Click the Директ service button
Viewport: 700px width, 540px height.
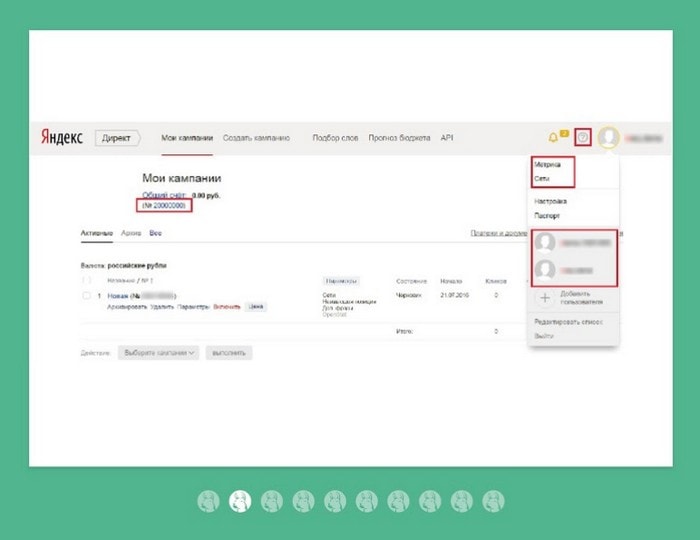pos(117,138)
